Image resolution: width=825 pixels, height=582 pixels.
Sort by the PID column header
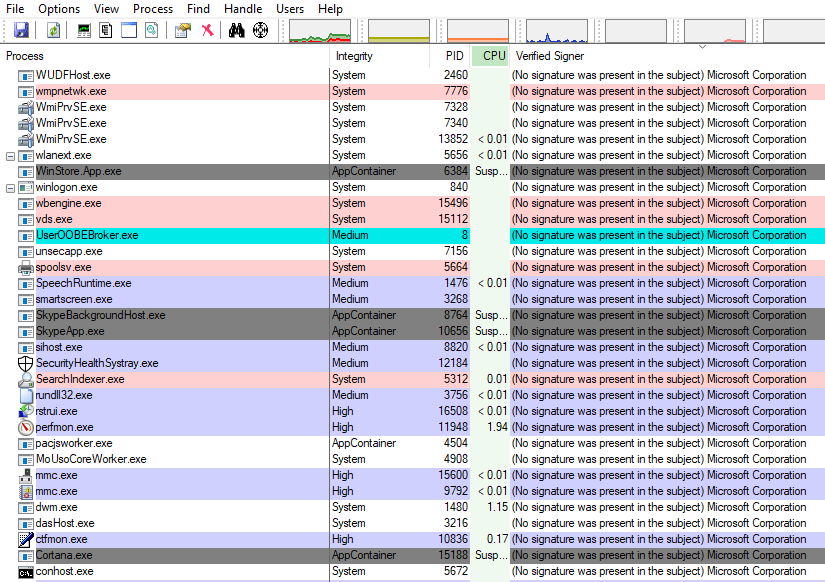[450, 56]
